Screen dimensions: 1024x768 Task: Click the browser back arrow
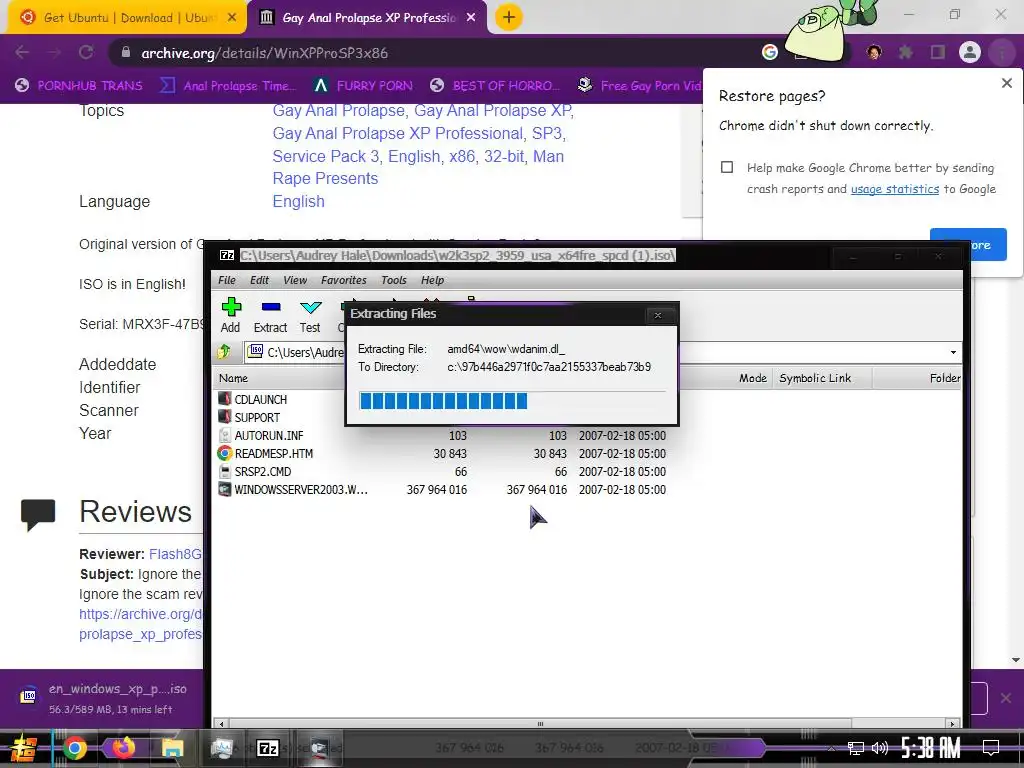(x=22, y=52)
